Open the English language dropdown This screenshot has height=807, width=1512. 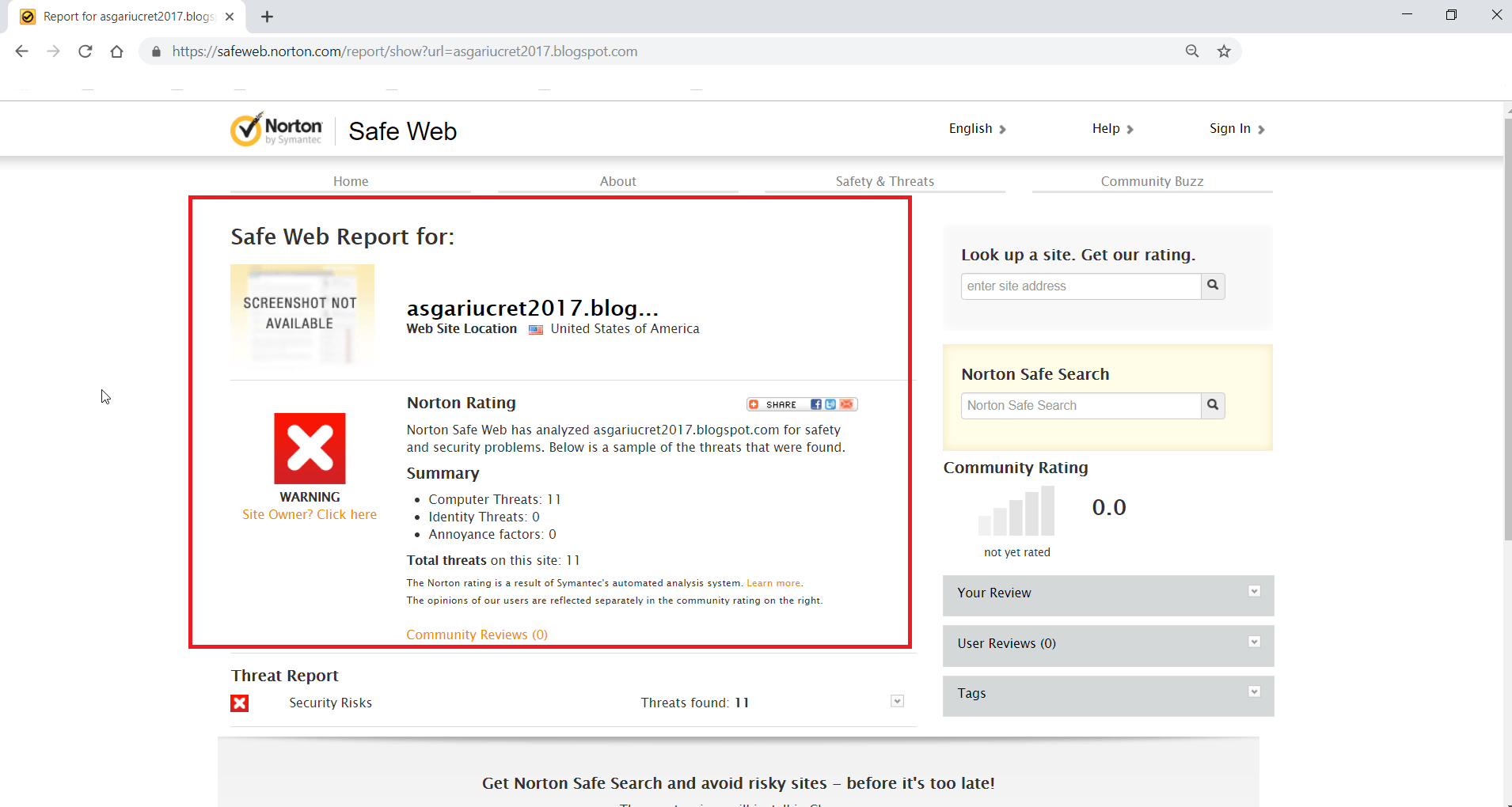977,129
